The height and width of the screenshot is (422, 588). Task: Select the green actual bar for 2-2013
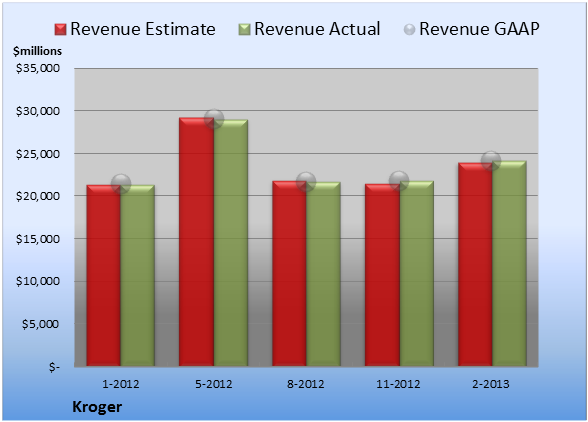coord(509,264)
